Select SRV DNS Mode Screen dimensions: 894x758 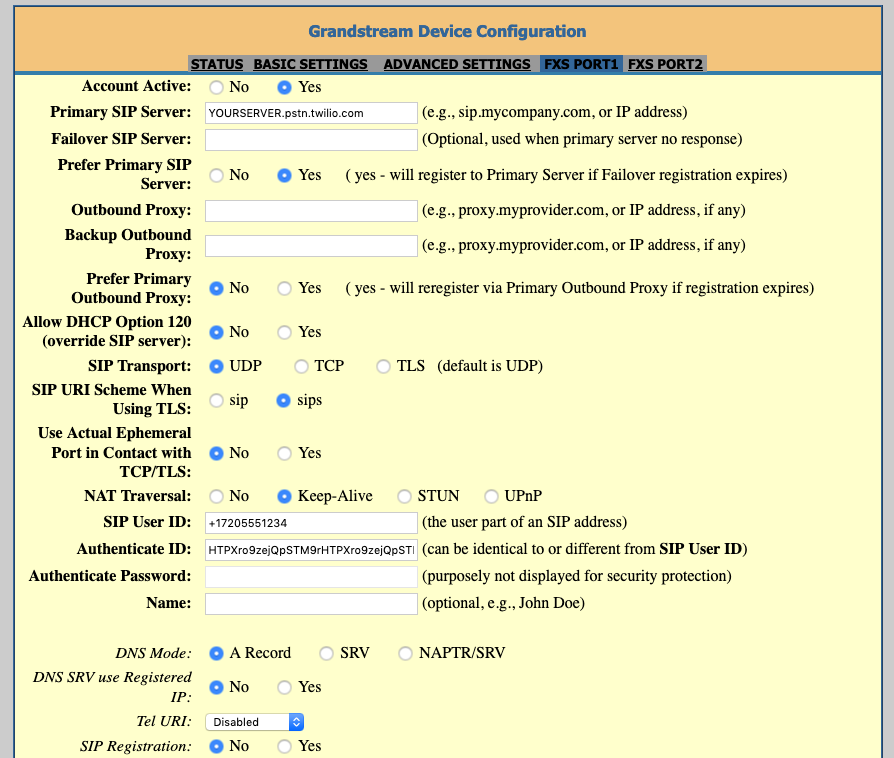(326, 653)
